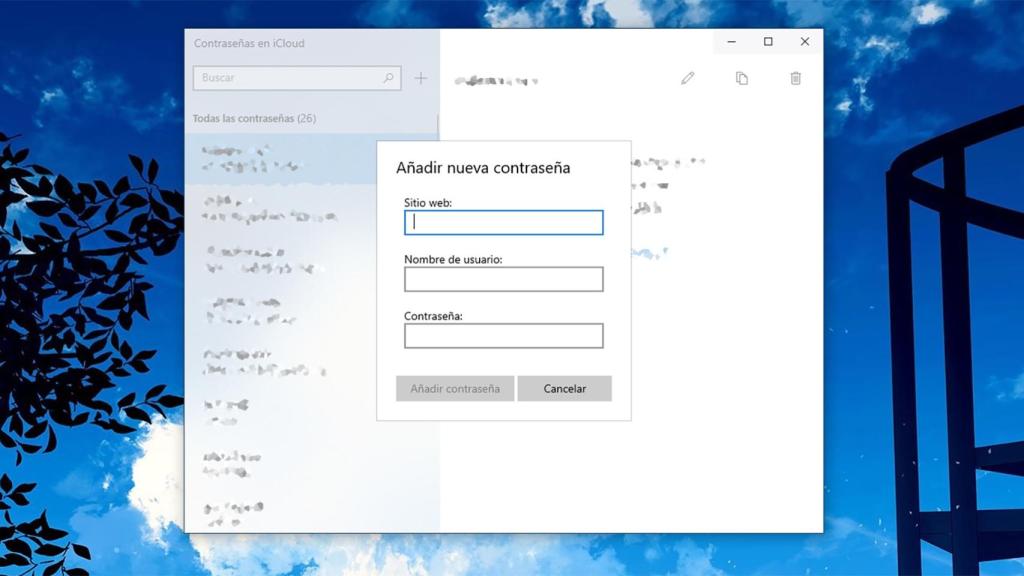The image size is (1024, 576).
Task: Focus the Sitio web input field
Action: tap(503, 222)
